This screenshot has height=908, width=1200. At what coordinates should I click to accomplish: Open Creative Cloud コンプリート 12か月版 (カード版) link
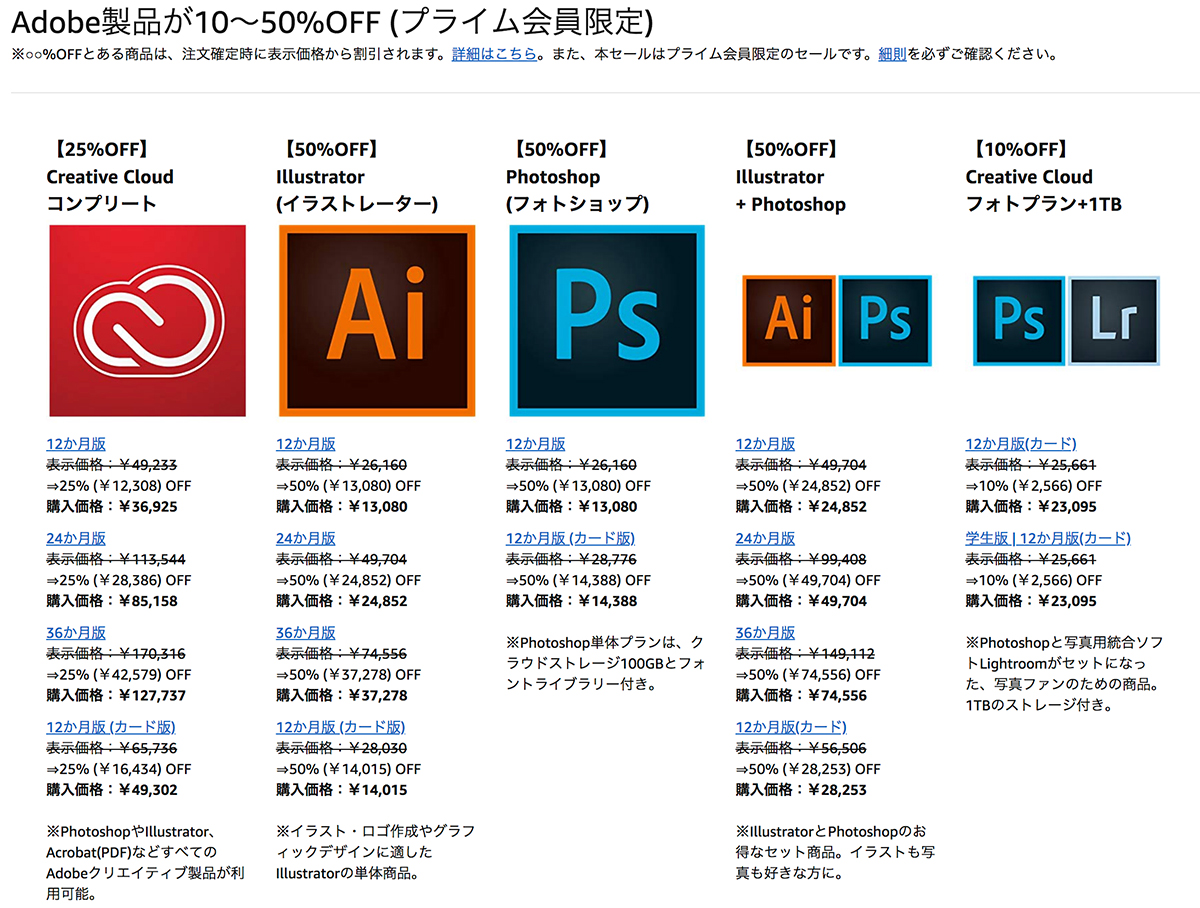111,727
